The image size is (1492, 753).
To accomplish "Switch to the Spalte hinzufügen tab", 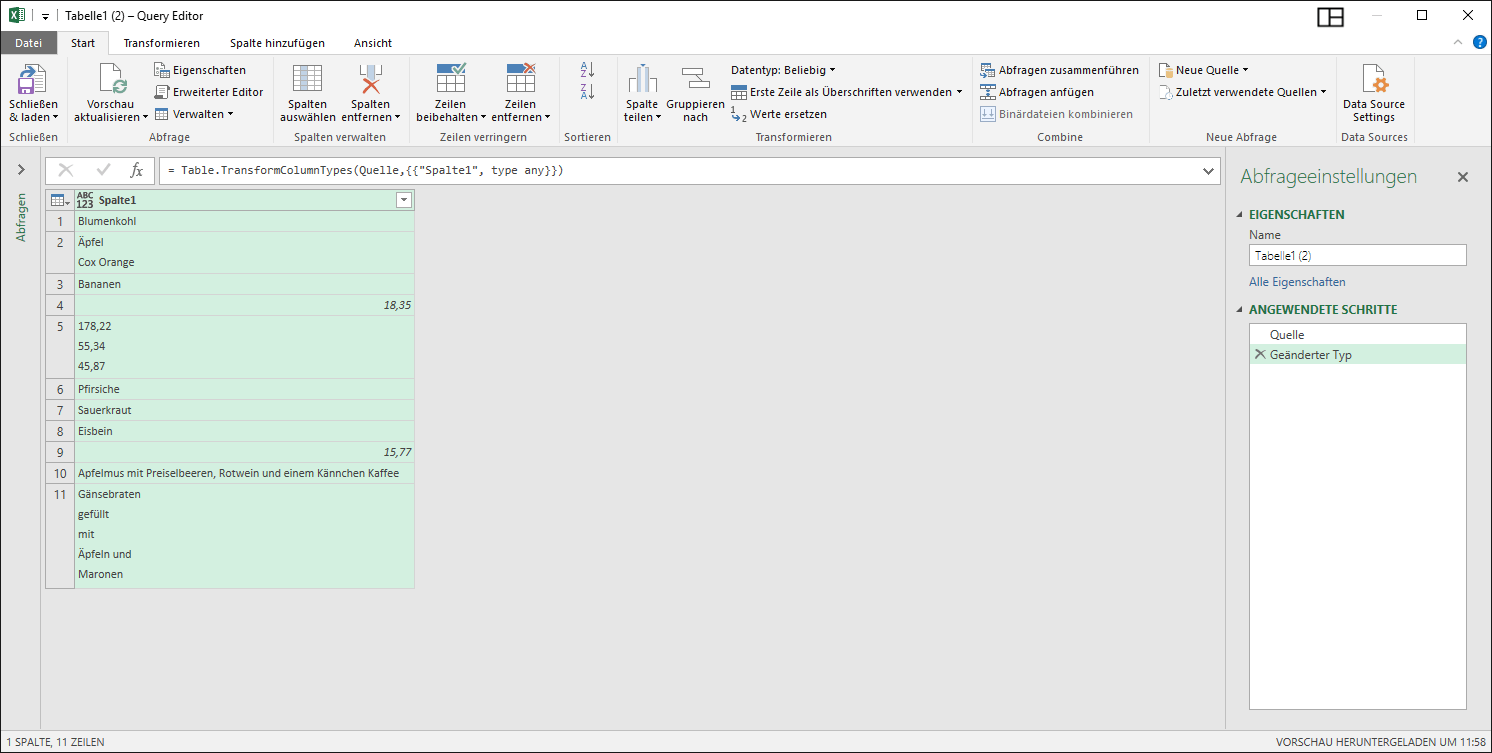I will click(277, 43).
